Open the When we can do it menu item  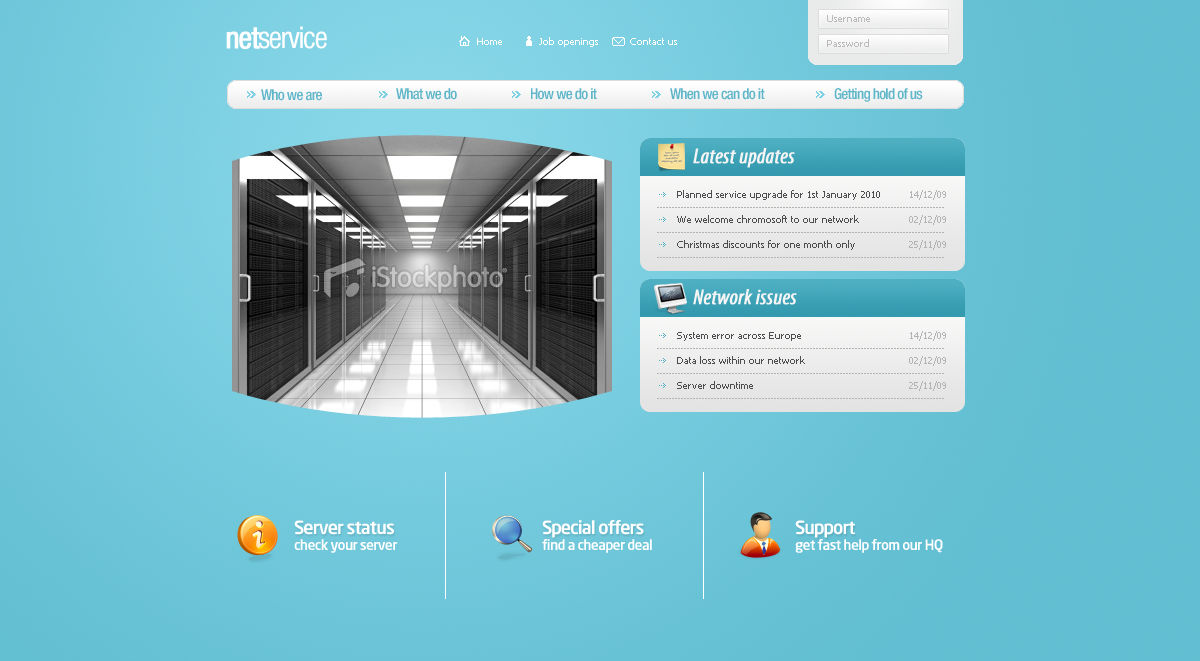coord(717,94)
